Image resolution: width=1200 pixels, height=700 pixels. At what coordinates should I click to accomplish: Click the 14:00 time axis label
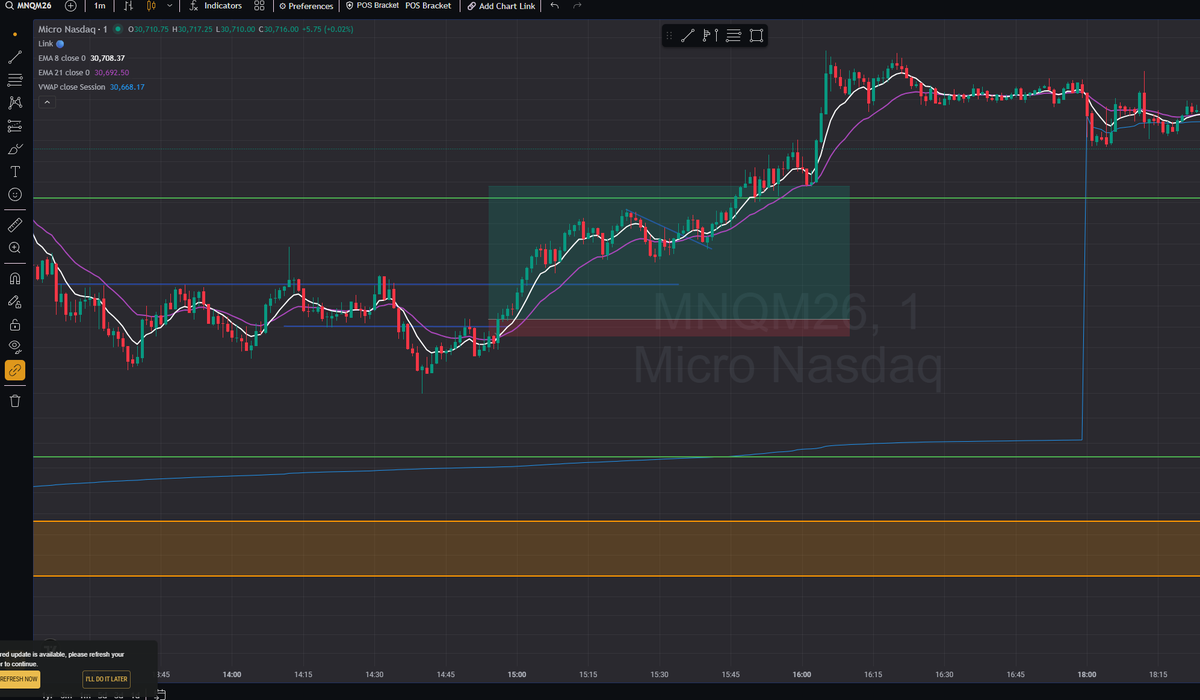pyautogui.click(x=233, y=674)
